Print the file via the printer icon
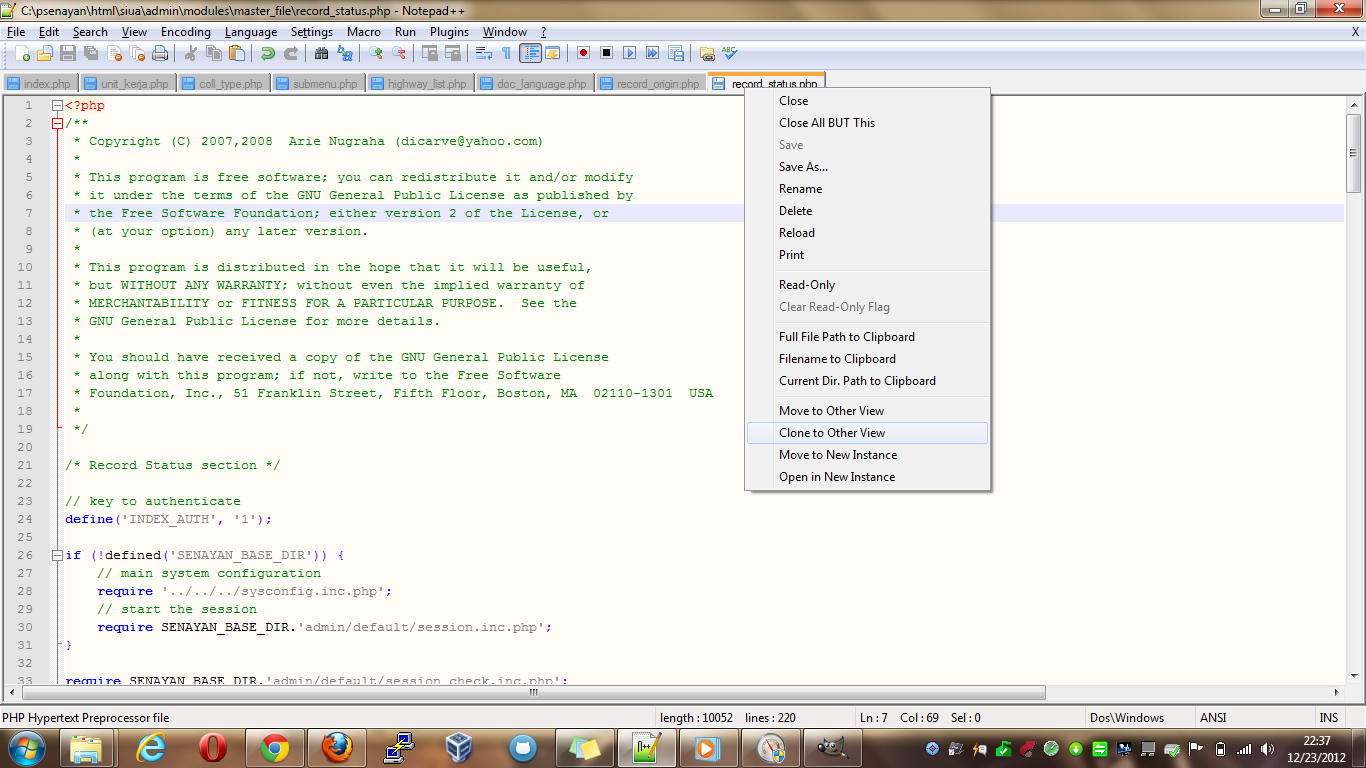This screenshot has height=768, width=1366. tap(158, 53)
